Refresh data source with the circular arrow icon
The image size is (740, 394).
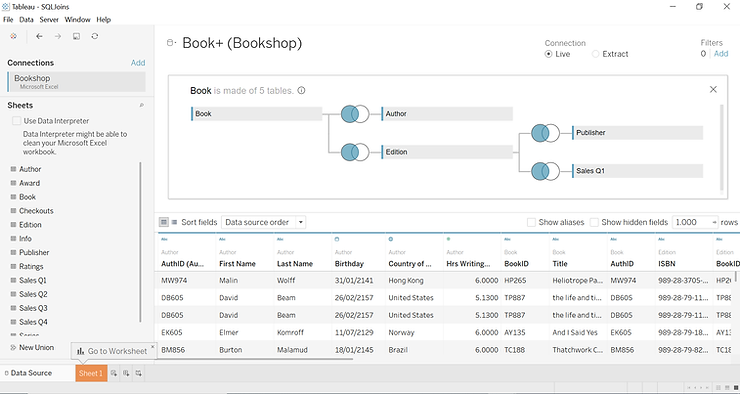coord(95,36)
